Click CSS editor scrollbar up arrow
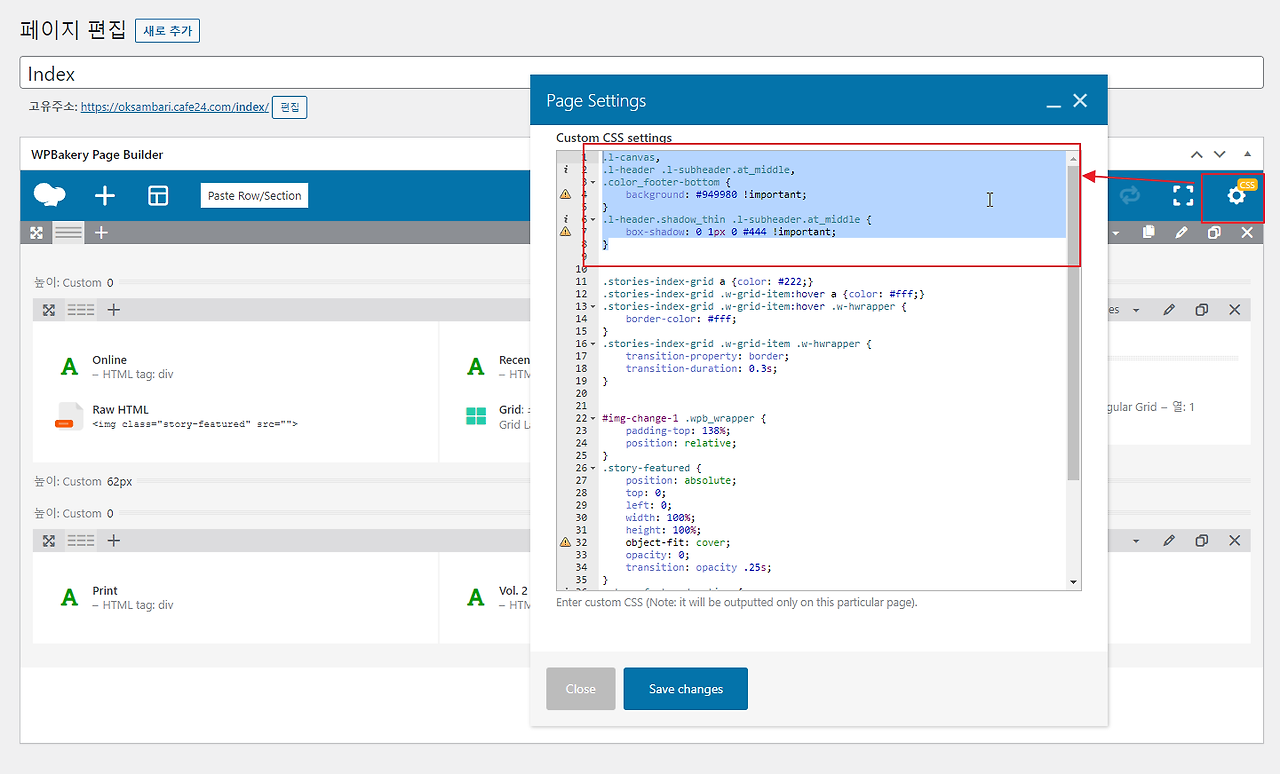This screenshot has height=774, width=1280. pyautogui.click(x=1074, y=157)
